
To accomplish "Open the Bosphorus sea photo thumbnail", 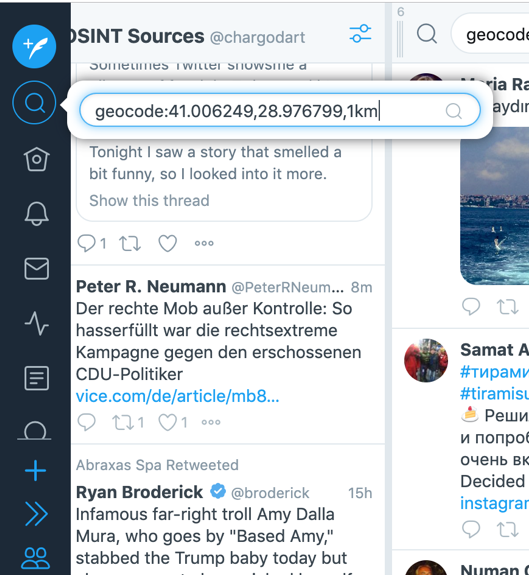I will pos(495,207).
